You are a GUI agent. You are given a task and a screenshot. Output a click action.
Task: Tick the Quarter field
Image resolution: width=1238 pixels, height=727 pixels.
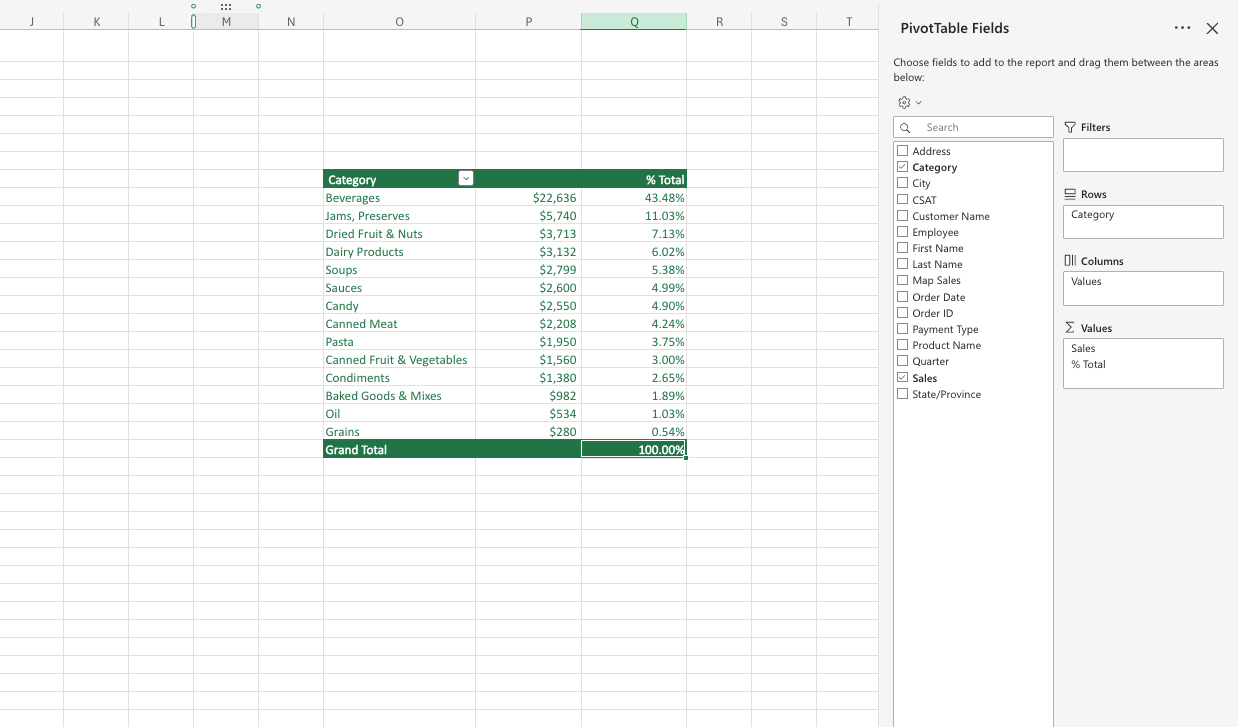click(903, 361)
